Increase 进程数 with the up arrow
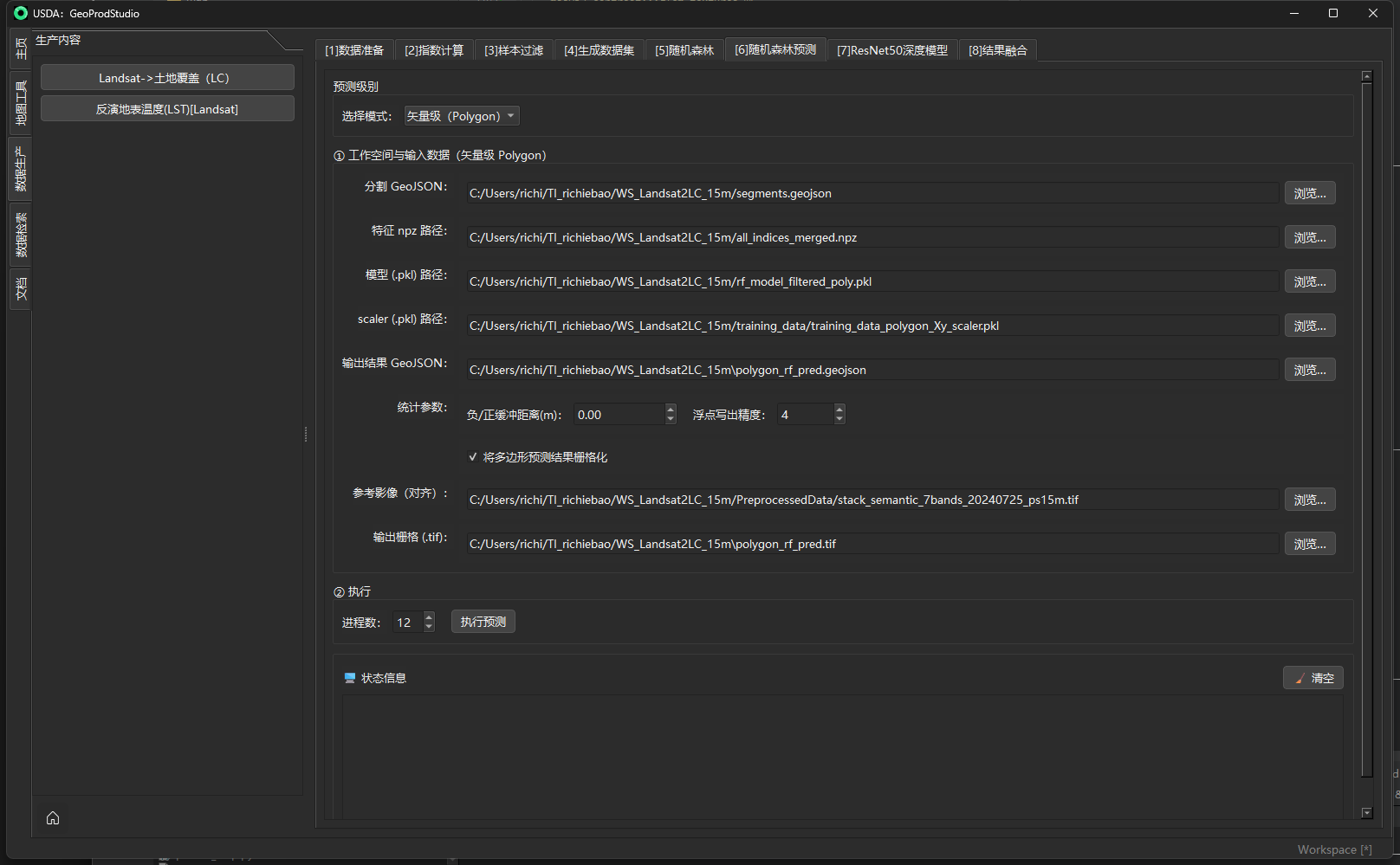The width and height of the screenshot is (1400, 865). (429, 617)
